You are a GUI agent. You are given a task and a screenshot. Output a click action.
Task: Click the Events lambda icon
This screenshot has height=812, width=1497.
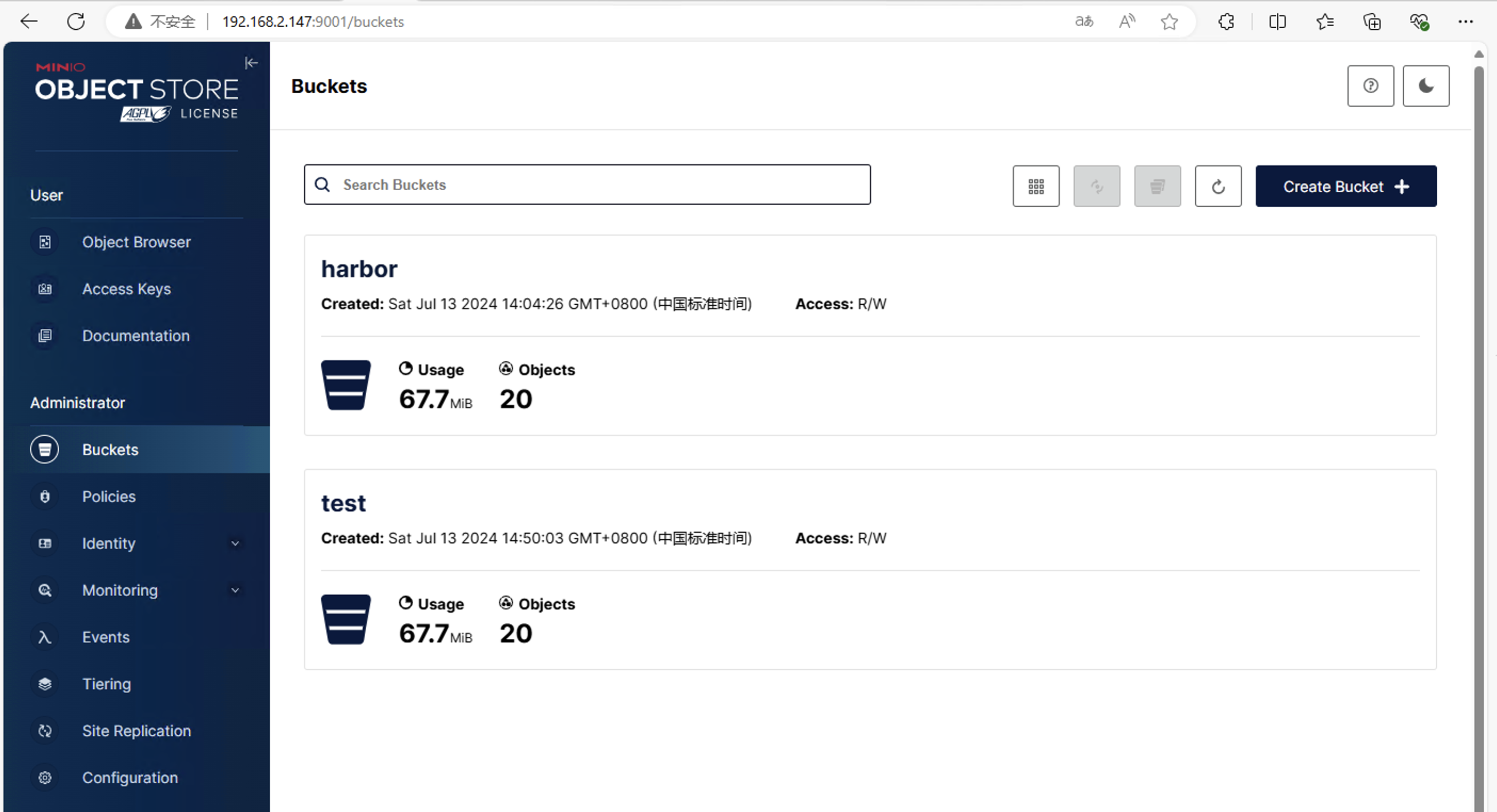tap(45, 637)
